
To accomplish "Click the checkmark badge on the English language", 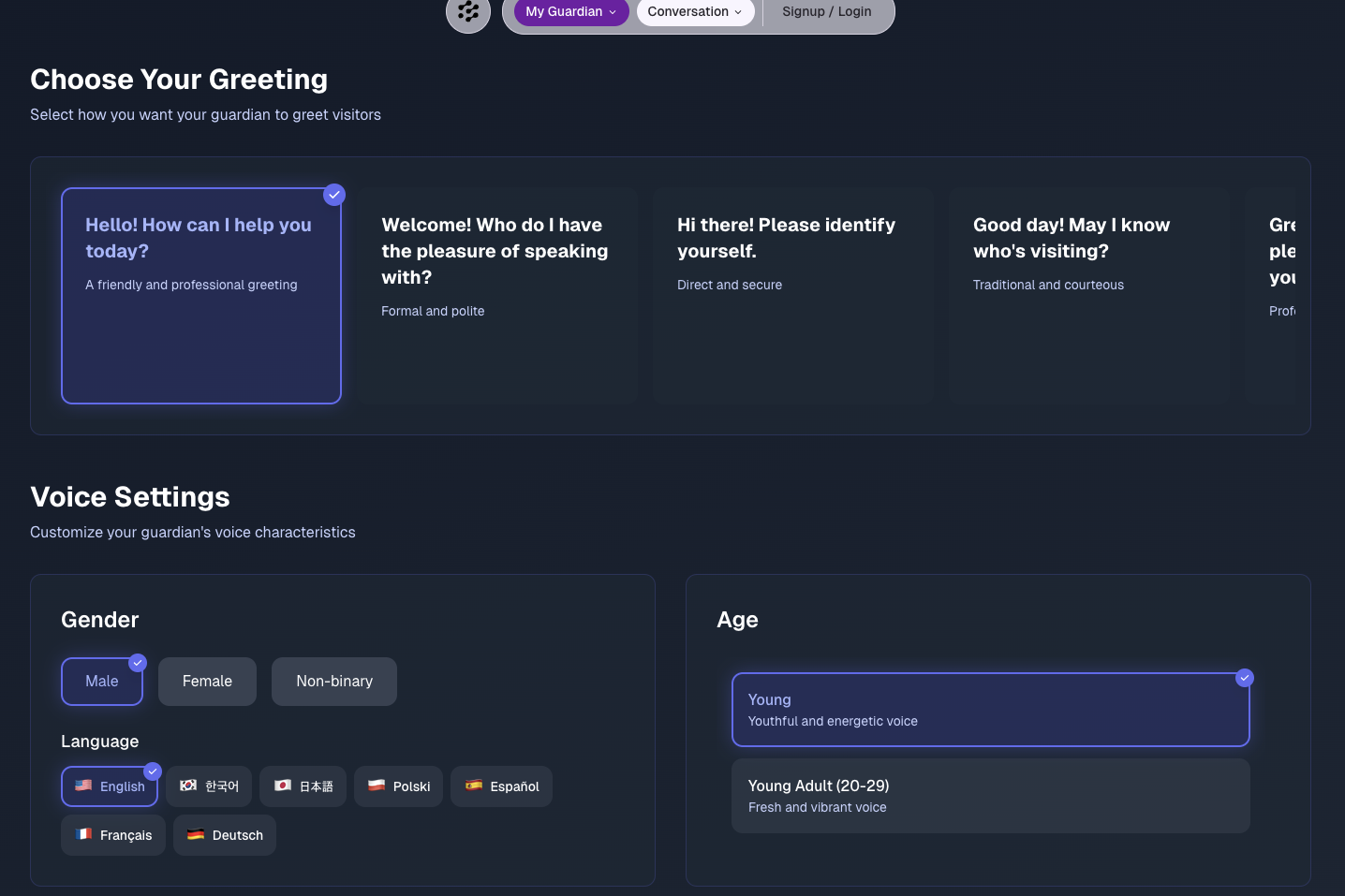I will 153,771.
